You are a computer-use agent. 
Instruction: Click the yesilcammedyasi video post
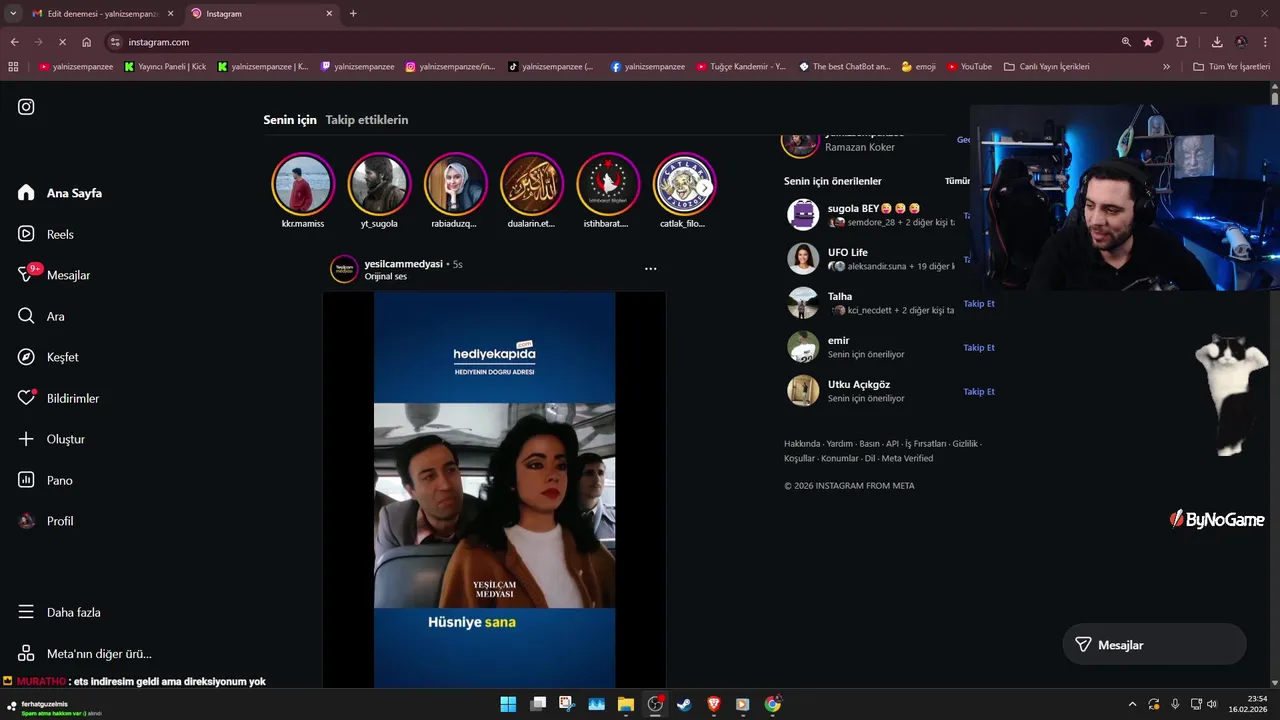coord(494,490)
